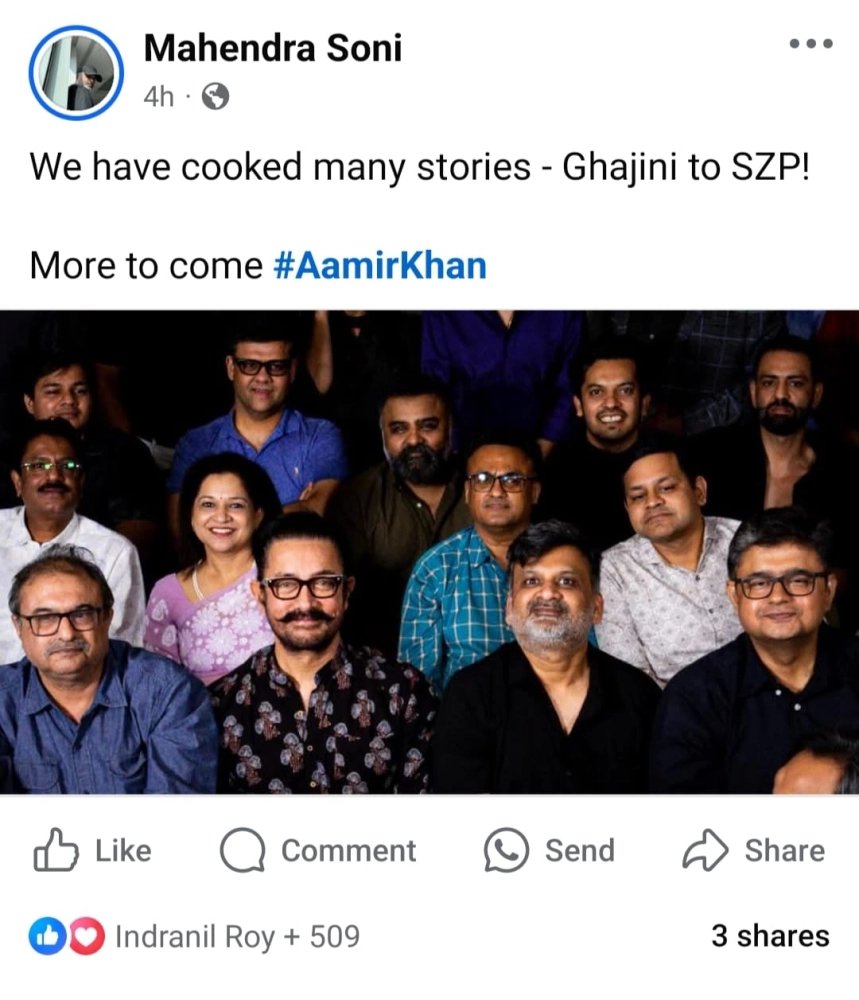This screenshot has height=1000, width=859.
Task: Click the globe public audience icon
Action: tap(215, 97)
